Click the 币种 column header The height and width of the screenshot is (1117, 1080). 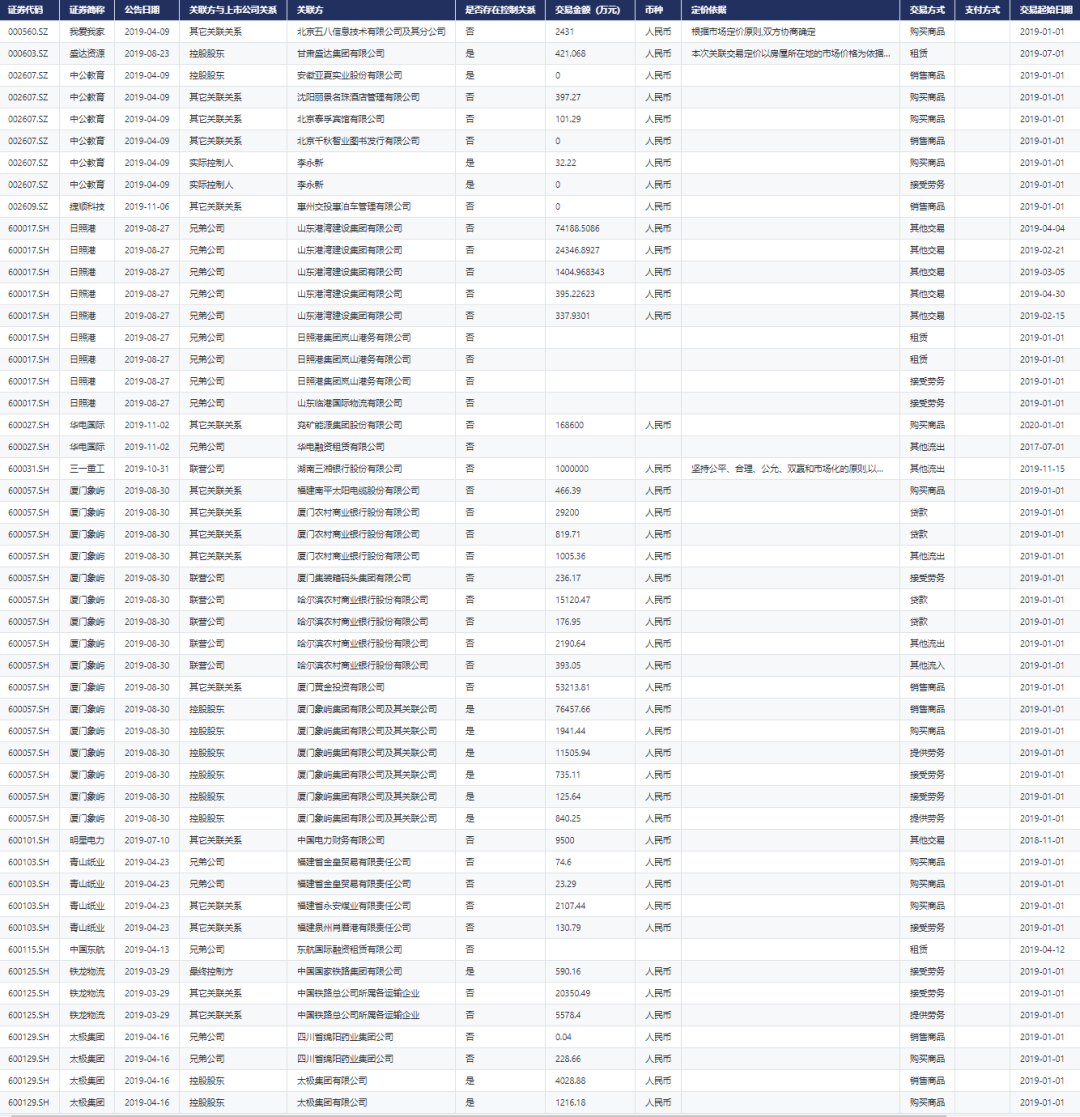click(x=654, y=10)
